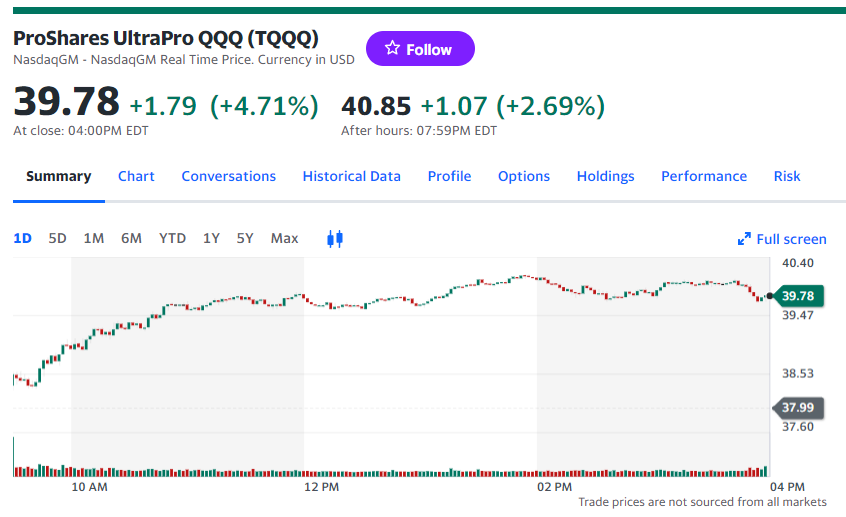Click the 02 PM time axis label
846x517 pixels.
(x=555, y=487)
